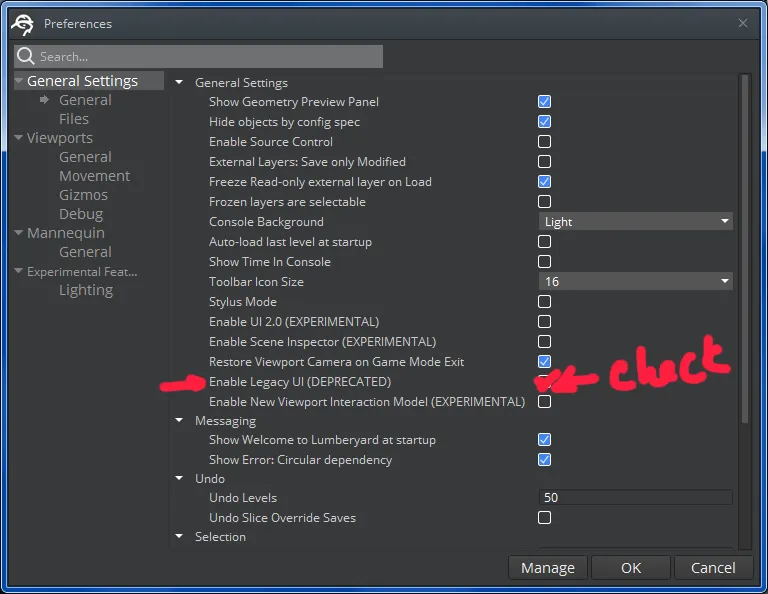This screenshot has width=768, height=594.
Task: Toggle Restore Viewport Camera on Game Mode Exit
Action: coord(544,361)
